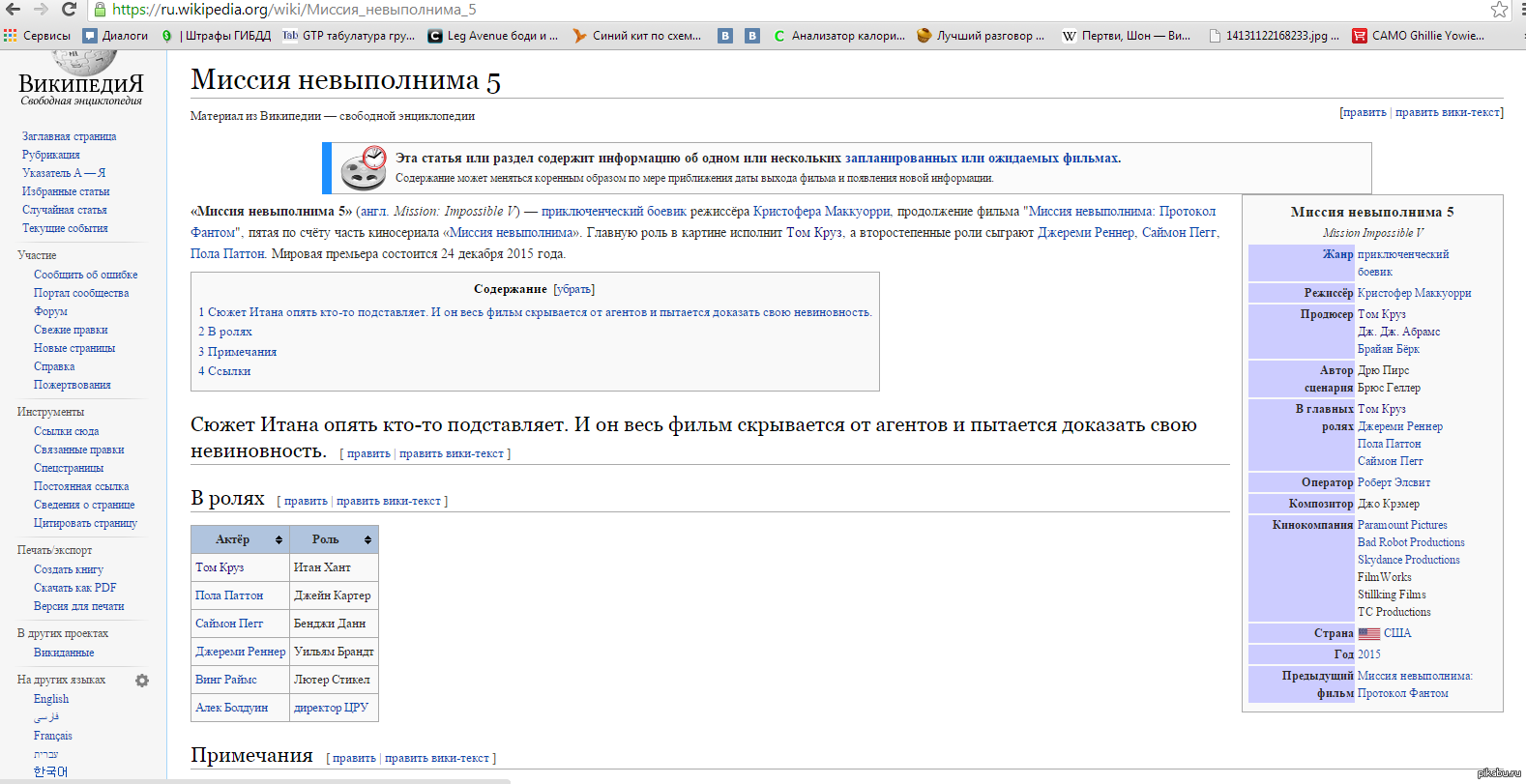Switch to Français language version

(x=52, y=736)
